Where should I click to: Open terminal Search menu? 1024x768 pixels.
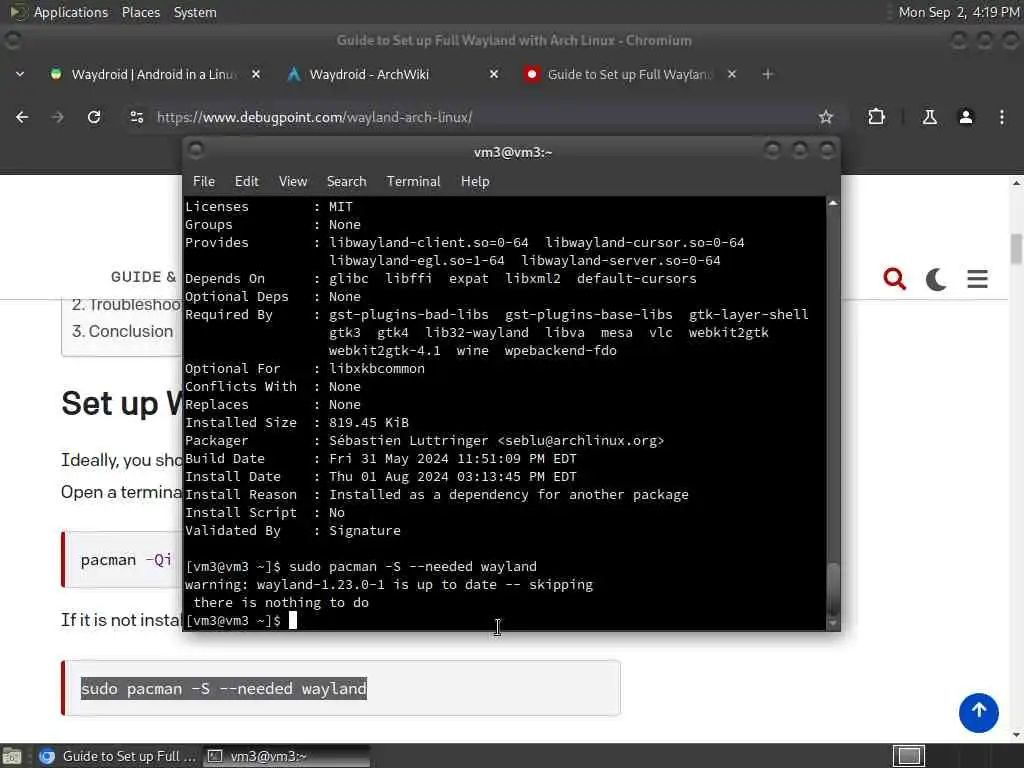coord(346,182)
